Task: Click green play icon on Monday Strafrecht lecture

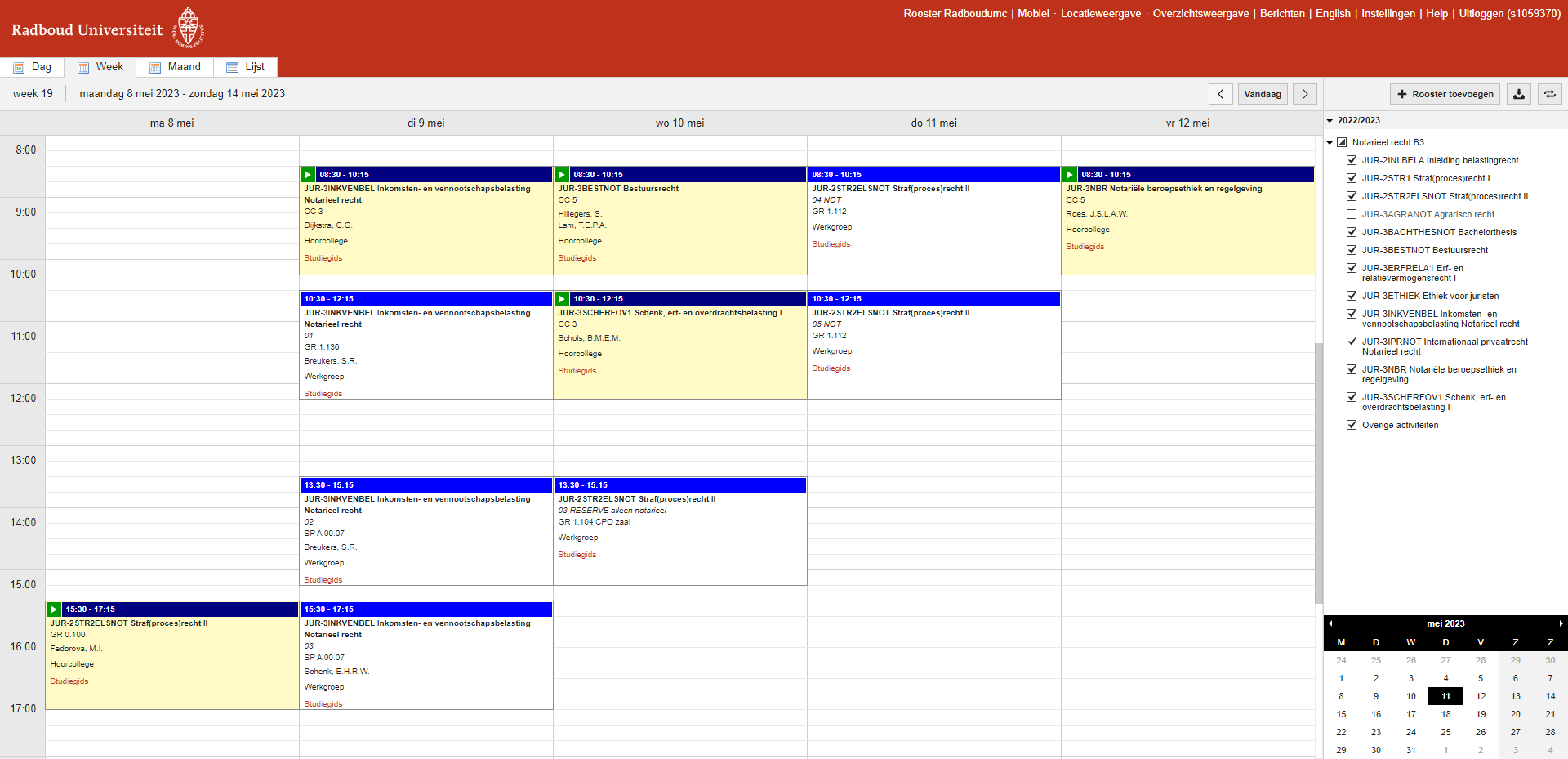Action: [54, 609]
